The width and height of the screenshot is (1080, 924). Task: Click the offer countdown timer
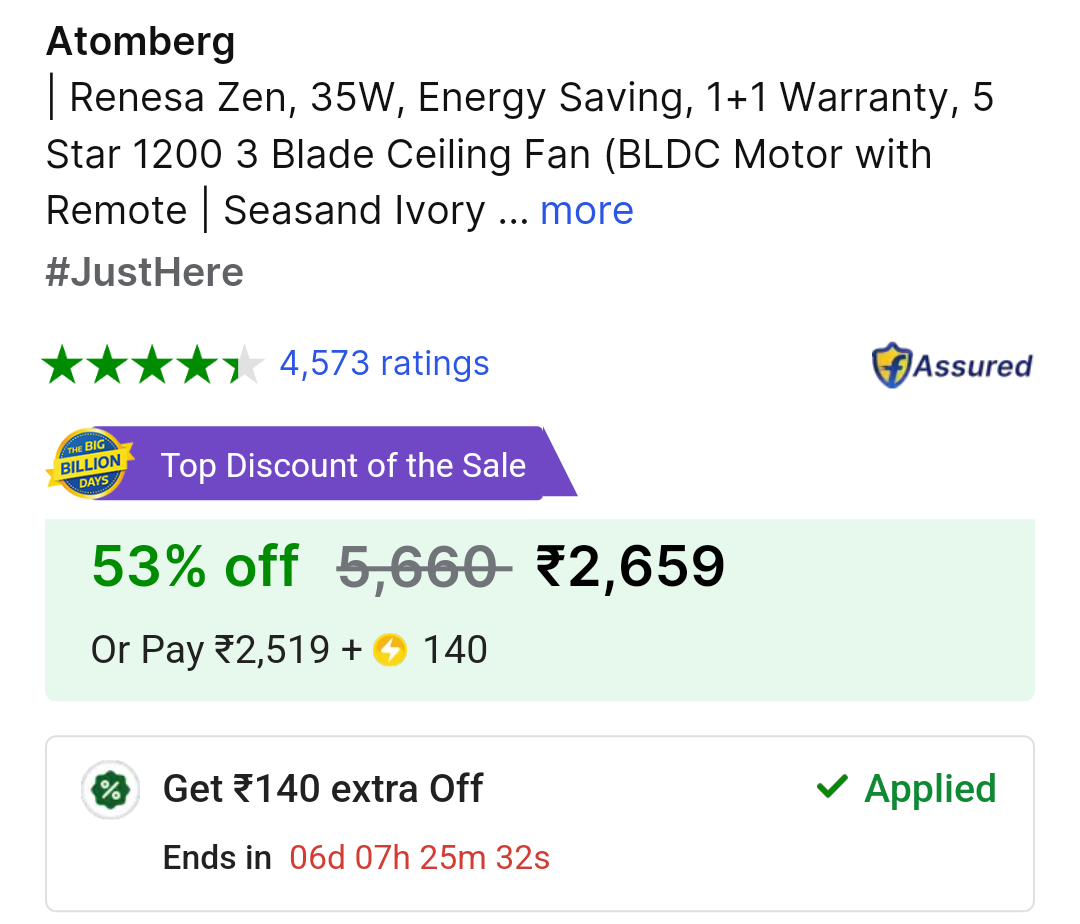point(418,857)
